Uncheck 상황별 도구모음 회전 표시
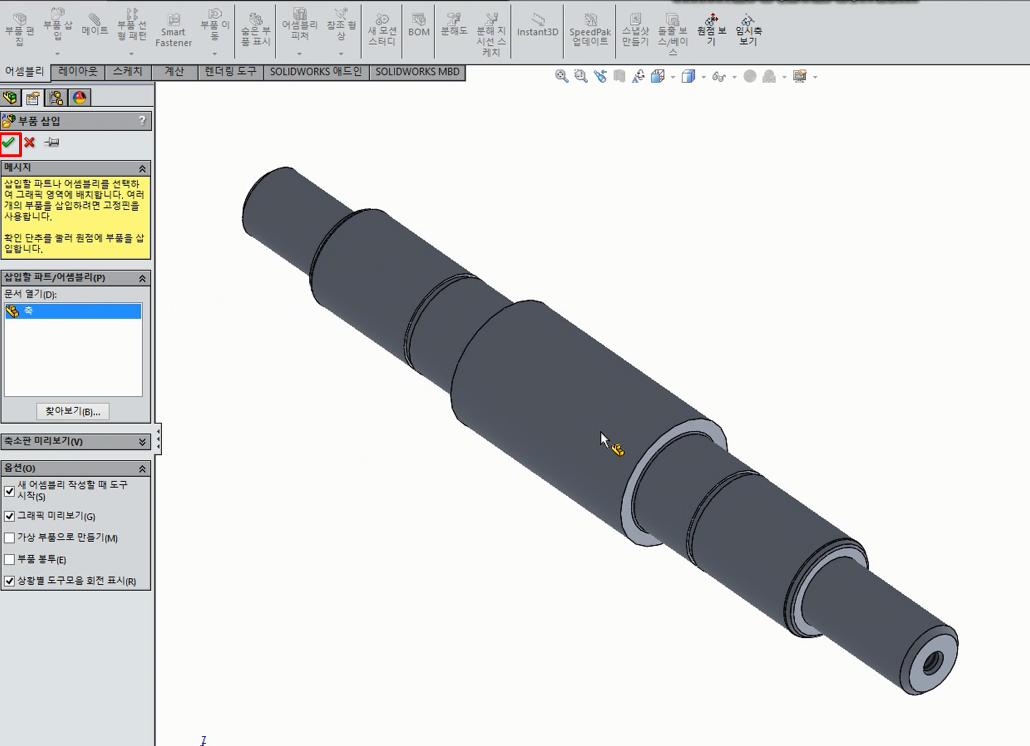 coord(9,578)
